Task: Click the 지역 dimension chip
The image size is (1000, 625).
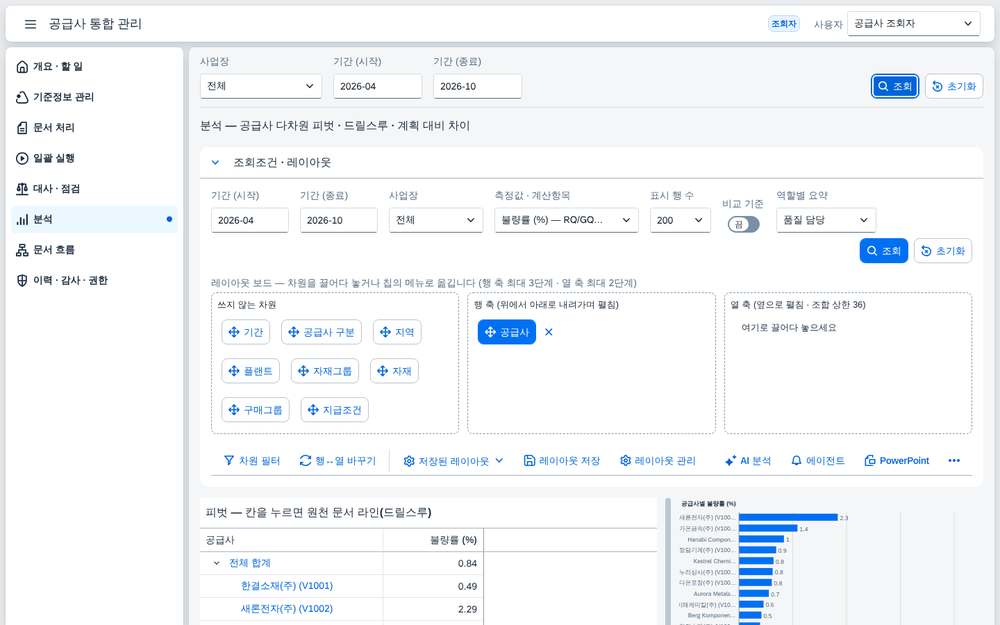Action: (x=397, y=332)
